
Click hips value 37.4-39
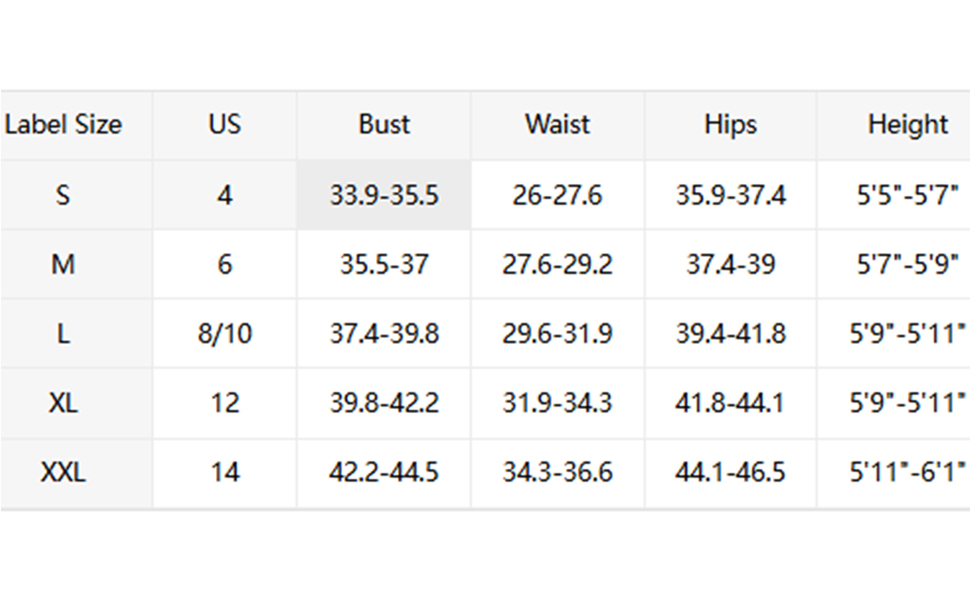click(731, 265)
